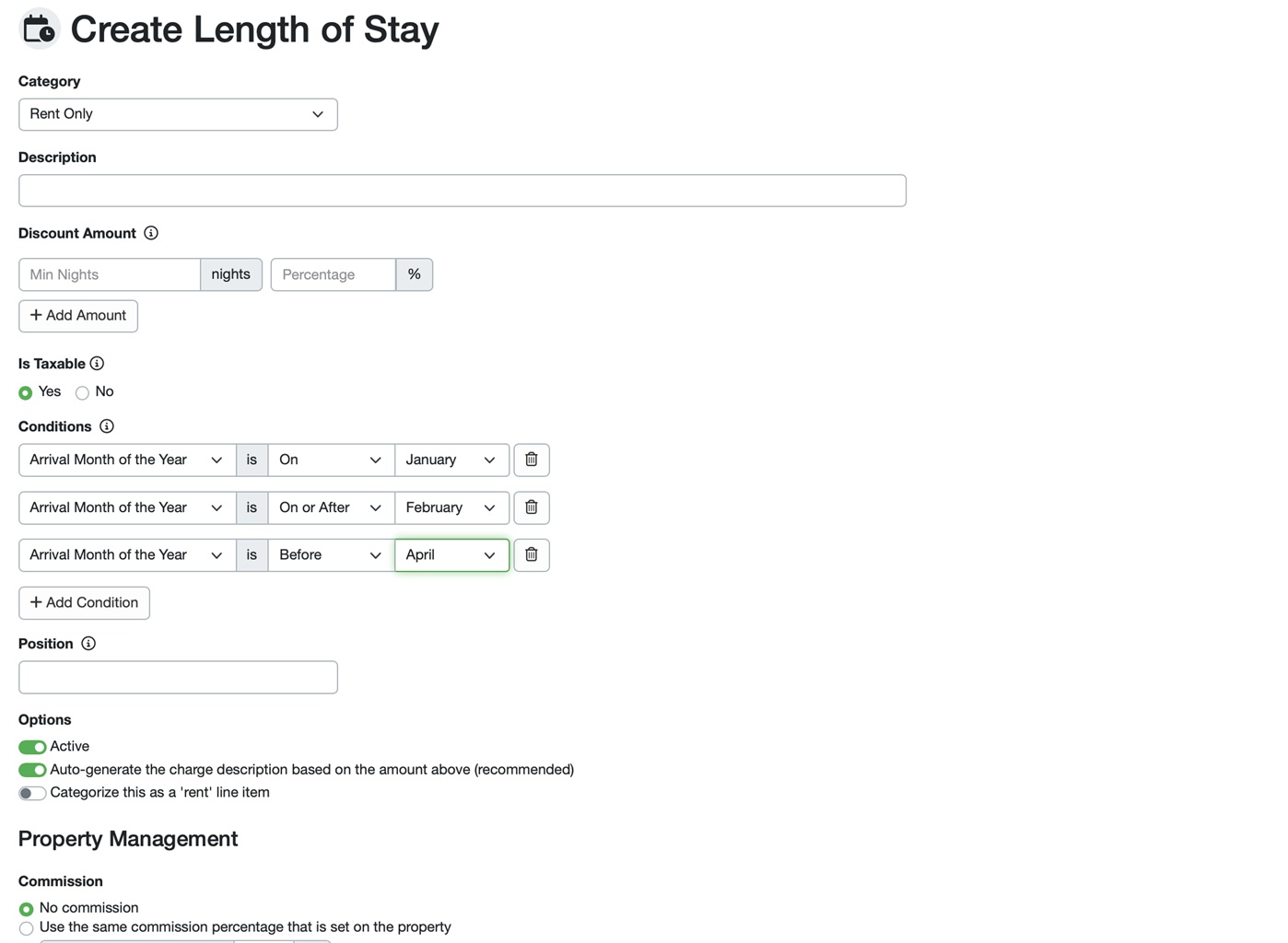This screenshot has width=1288, height=943.
Task: Click the Is Taxable info icon
Action: (x=97, y=364)
